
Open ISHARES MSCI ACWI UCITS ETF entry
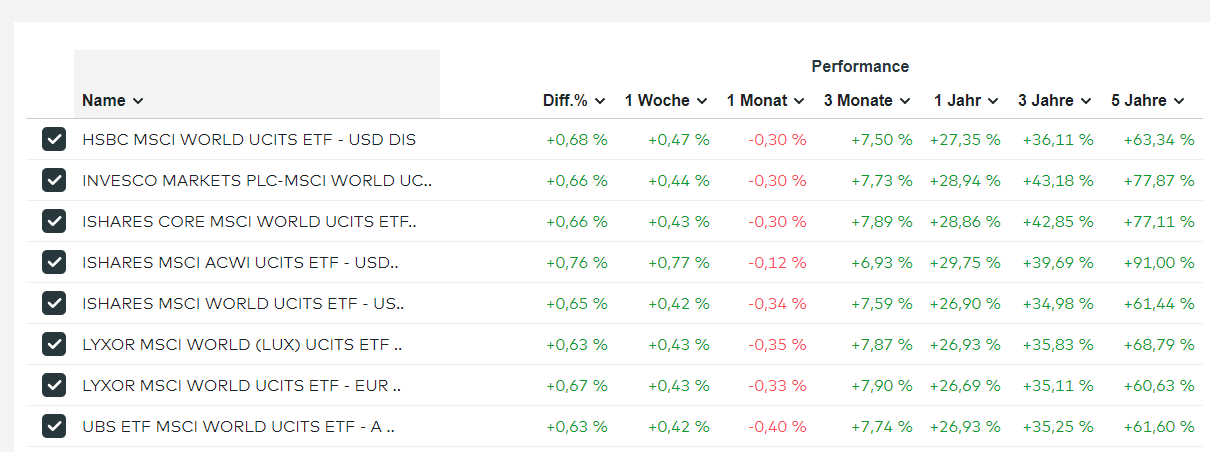pyautogui.click(x=240, y=263)
